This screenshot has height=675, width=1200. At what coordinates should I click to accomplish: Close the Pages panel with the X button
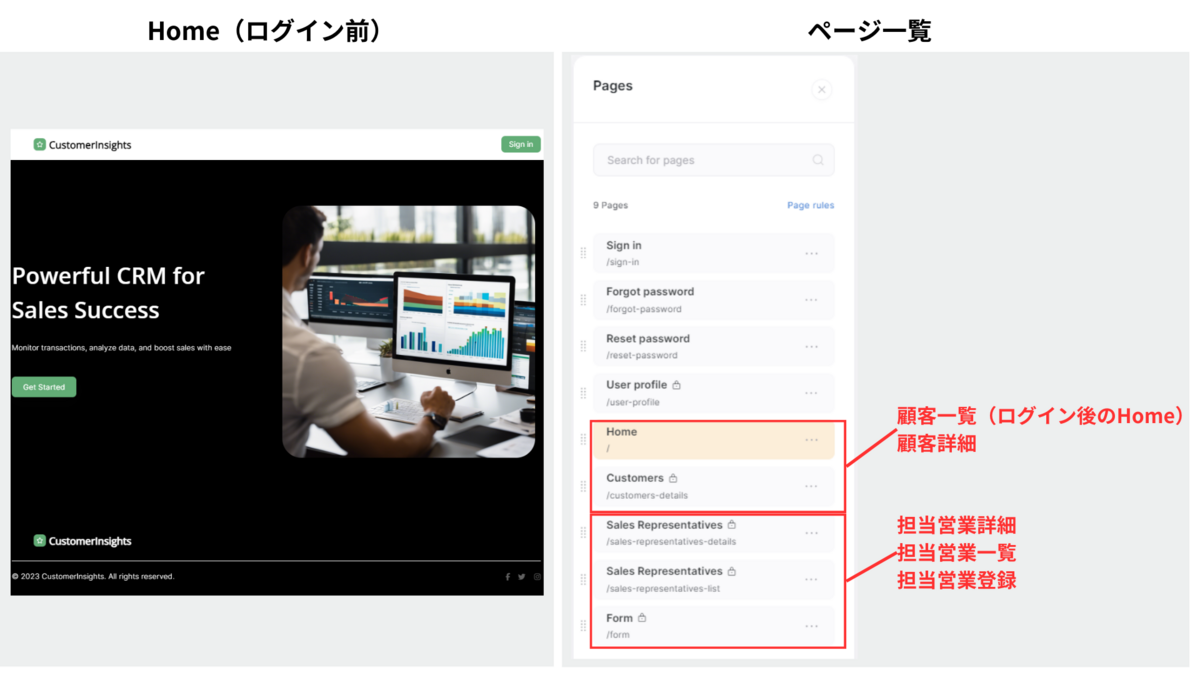pyautogui.click(x=821, y=90)
